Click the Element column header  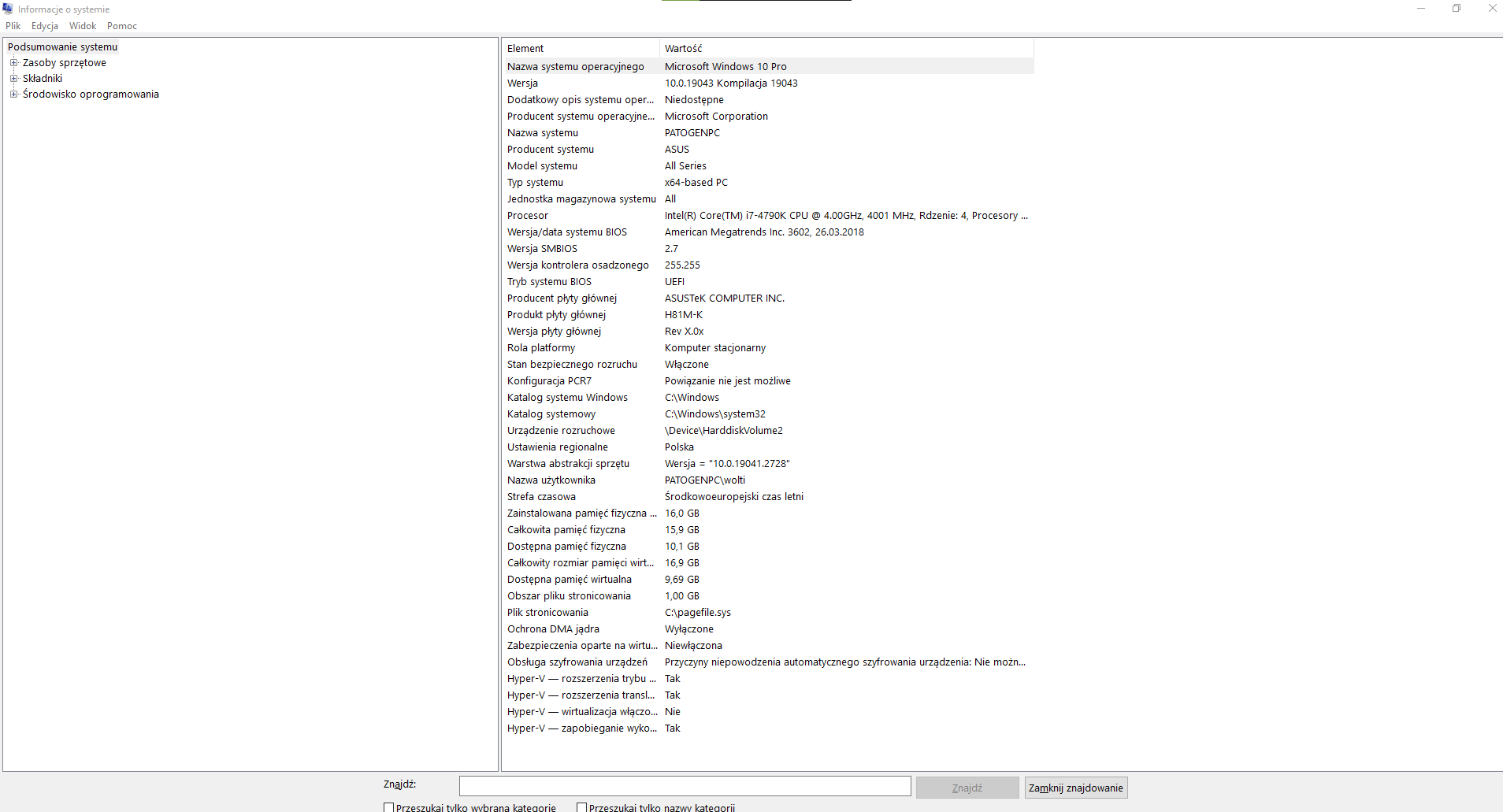pos(581,48)
